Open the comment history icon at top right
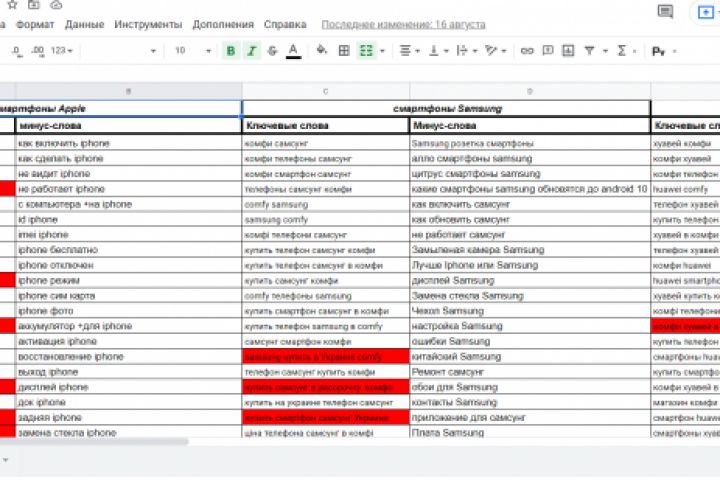The width and height of the screenshot is (720, 480). 665,11
